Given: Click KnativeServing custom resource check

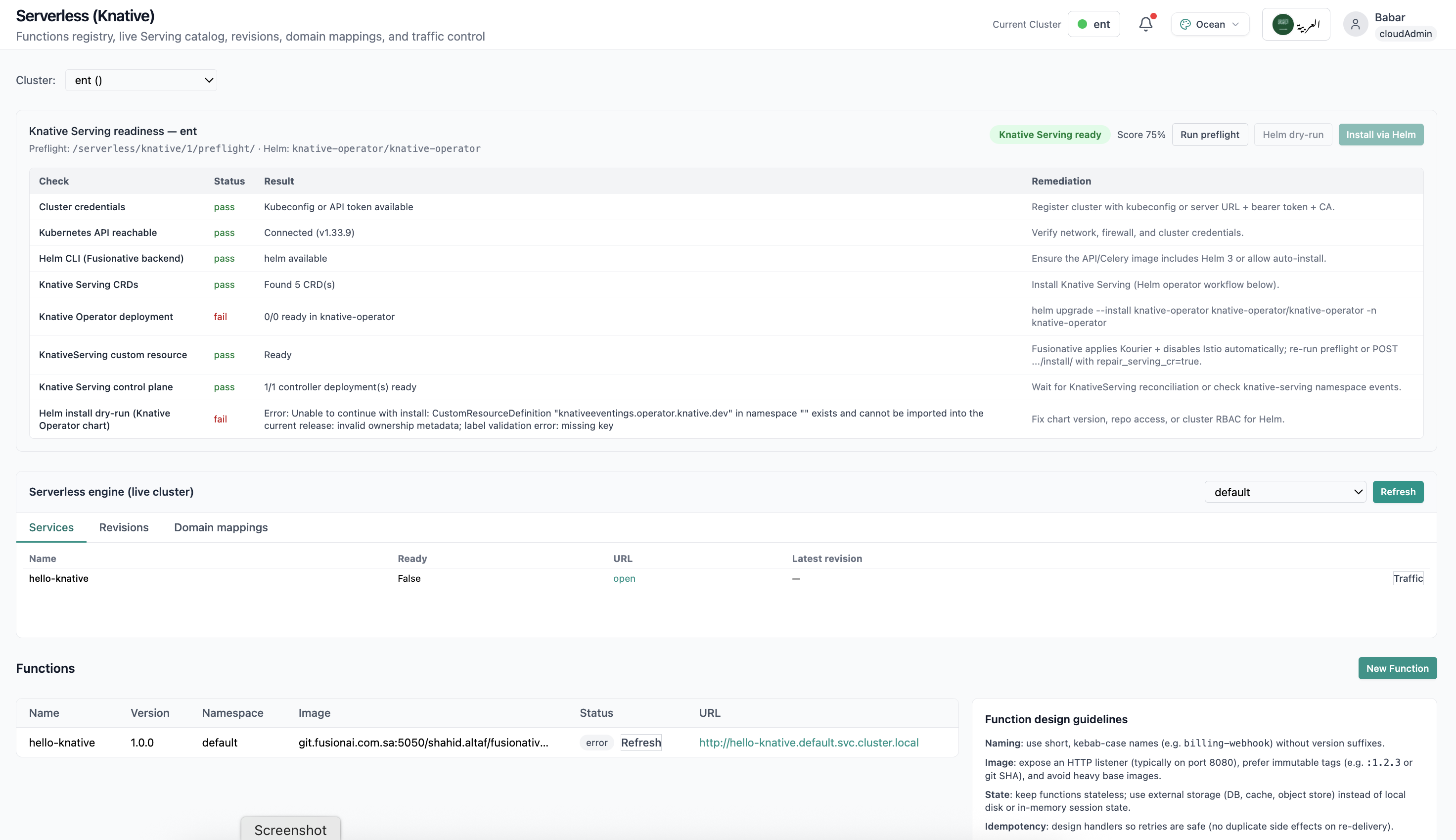Looking at the screenshot, I should click(x=113, y=355).
